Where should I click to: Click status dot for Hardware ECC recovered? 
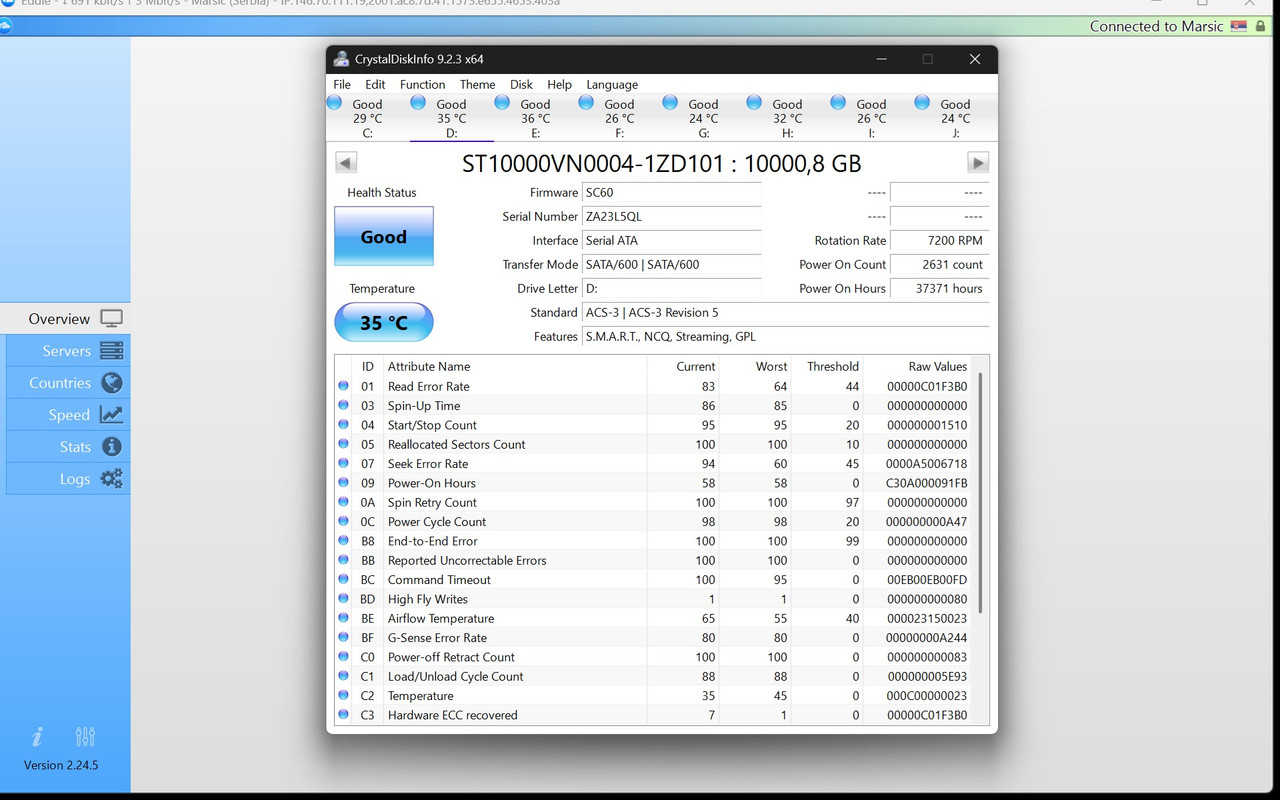pos(344,714)
